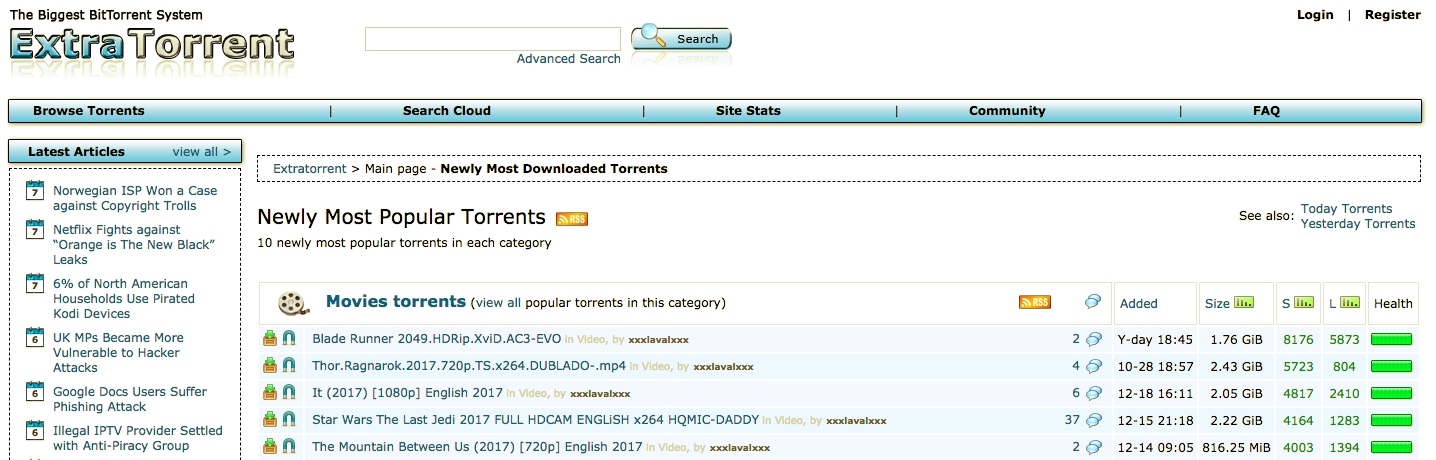Open the Browse Torrents menu
1436x460 pixels.
pyautogui.click(x=89, y=111)
